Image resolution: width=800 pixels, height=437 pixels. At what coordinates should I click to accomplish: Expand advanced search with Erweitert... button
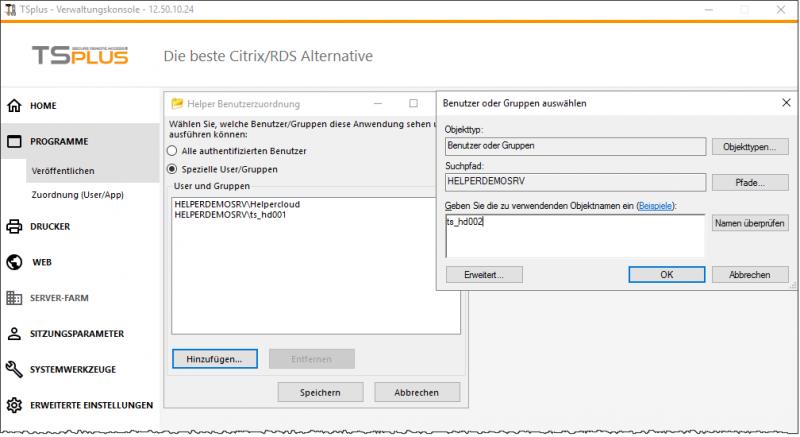pyautogui.click(x=485, y=274)
